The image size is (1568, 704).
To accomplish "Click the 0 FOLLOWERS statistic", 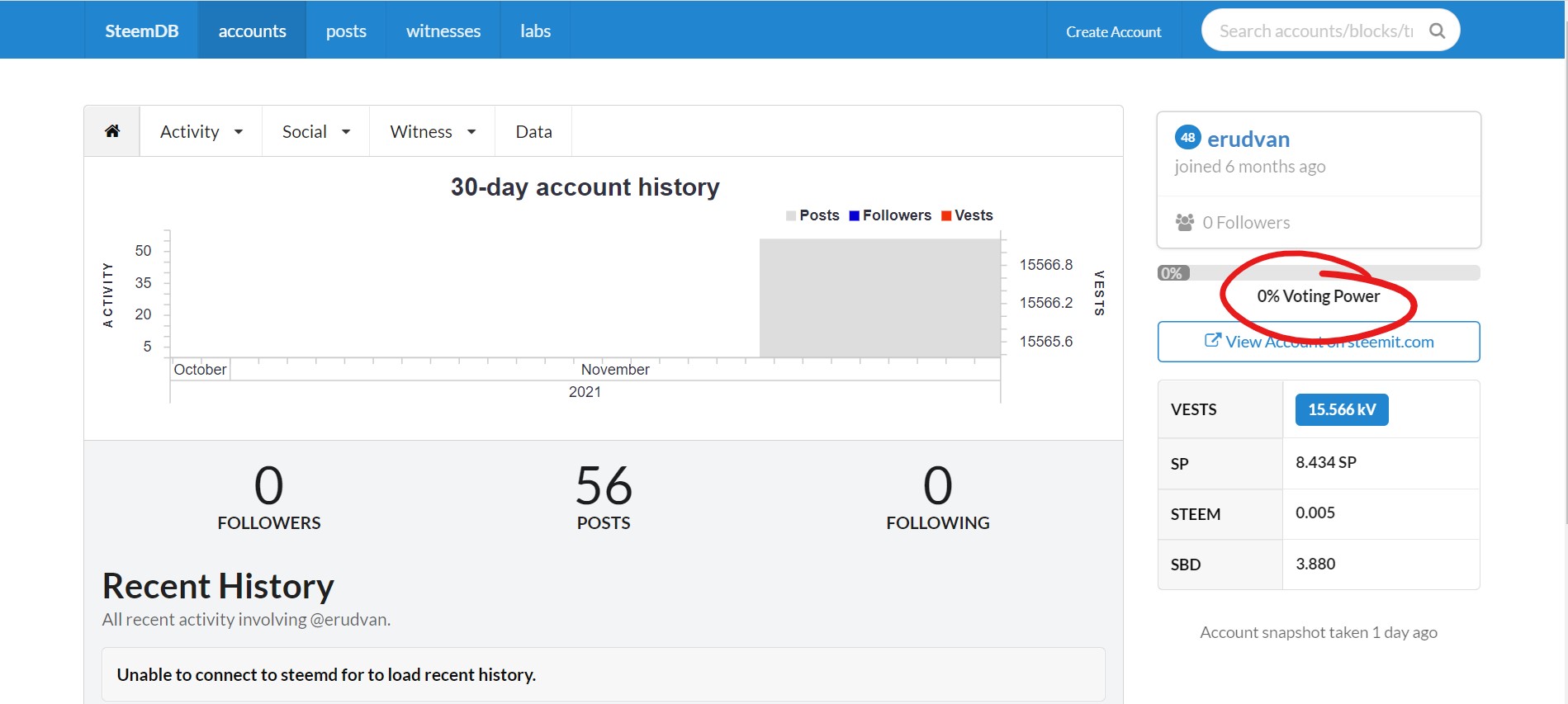I will point(269,496).
